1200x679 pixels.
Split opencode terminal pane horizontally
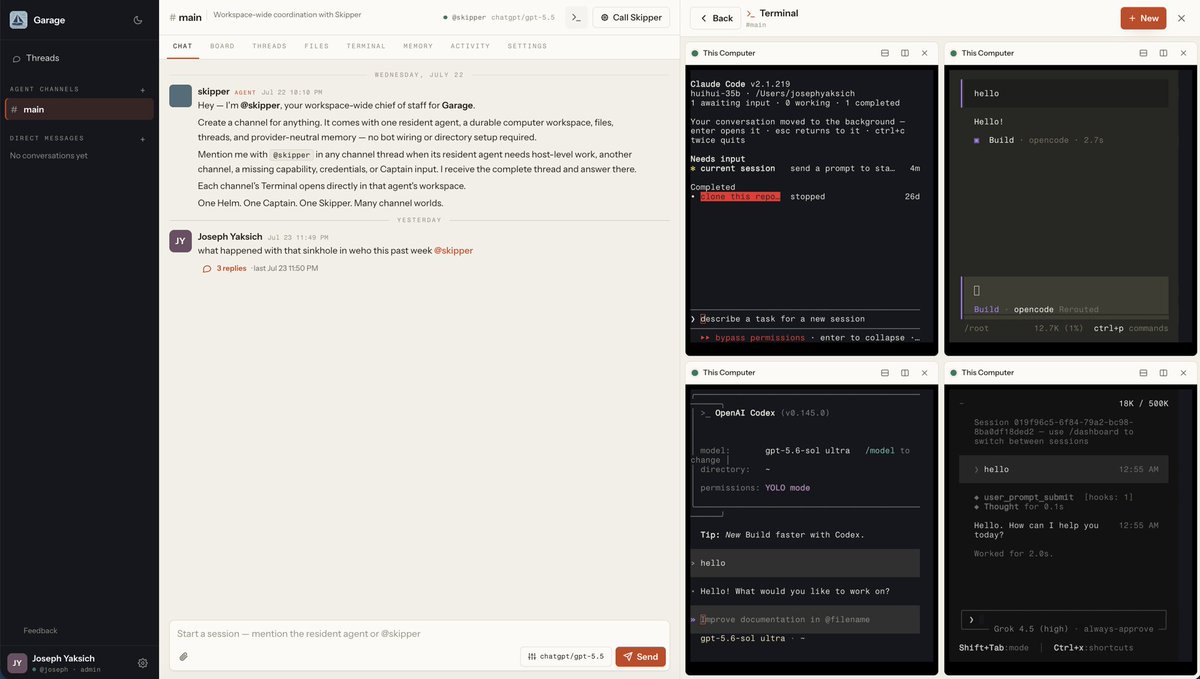coord(1144,53)
